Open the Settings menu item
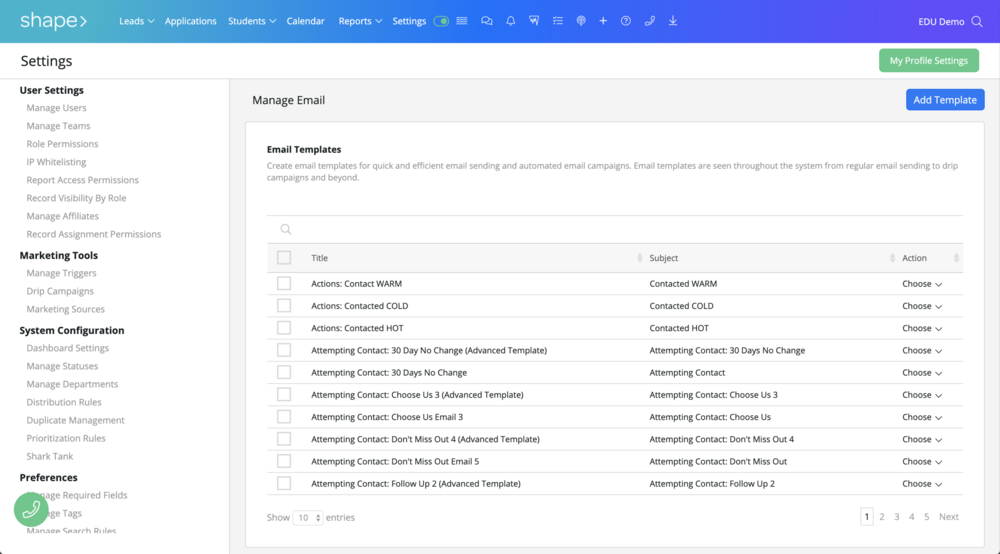The width and height of the screenshot is (1000, 554). (x=409, y=21)
